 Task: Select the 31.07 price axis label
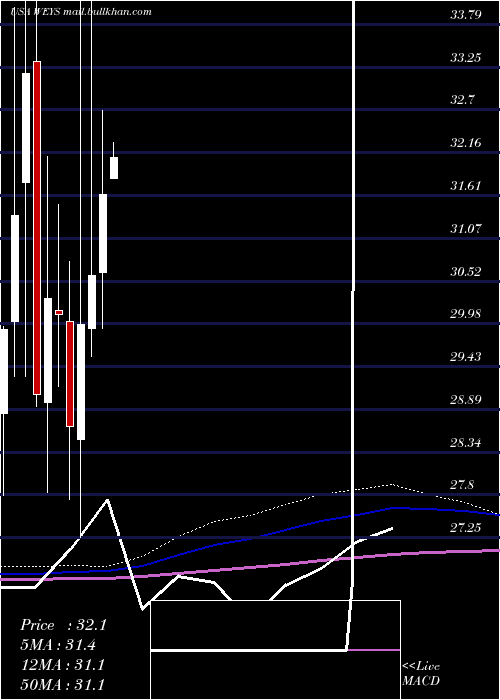[466, 229]
